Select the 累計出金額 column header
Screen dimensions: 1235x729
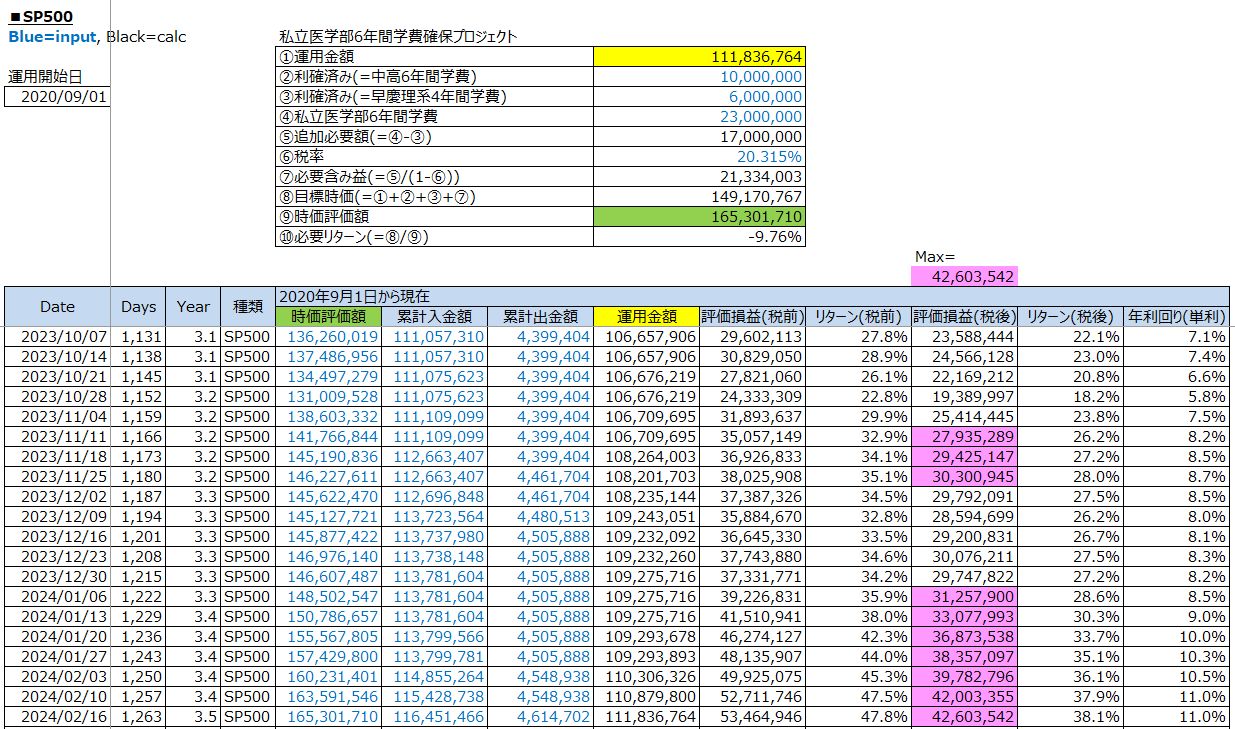click(541, 316)
